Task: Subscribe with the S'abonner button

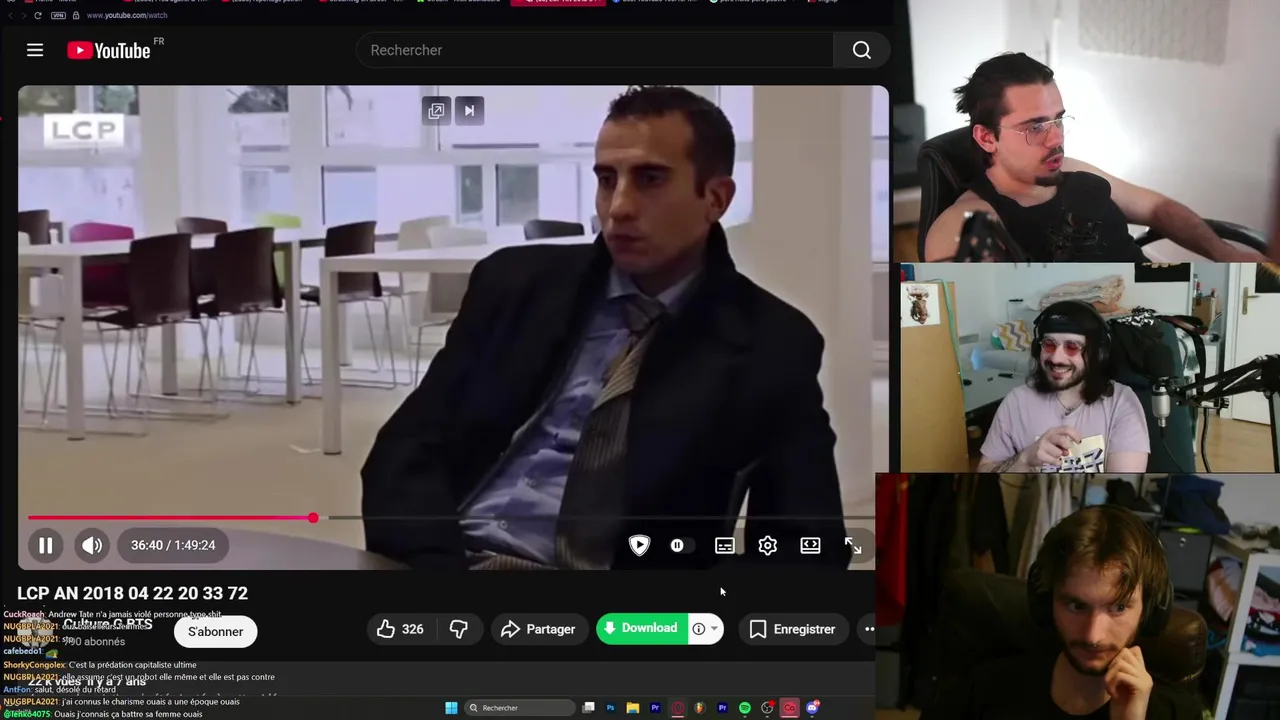Action: tap(215, 631)
